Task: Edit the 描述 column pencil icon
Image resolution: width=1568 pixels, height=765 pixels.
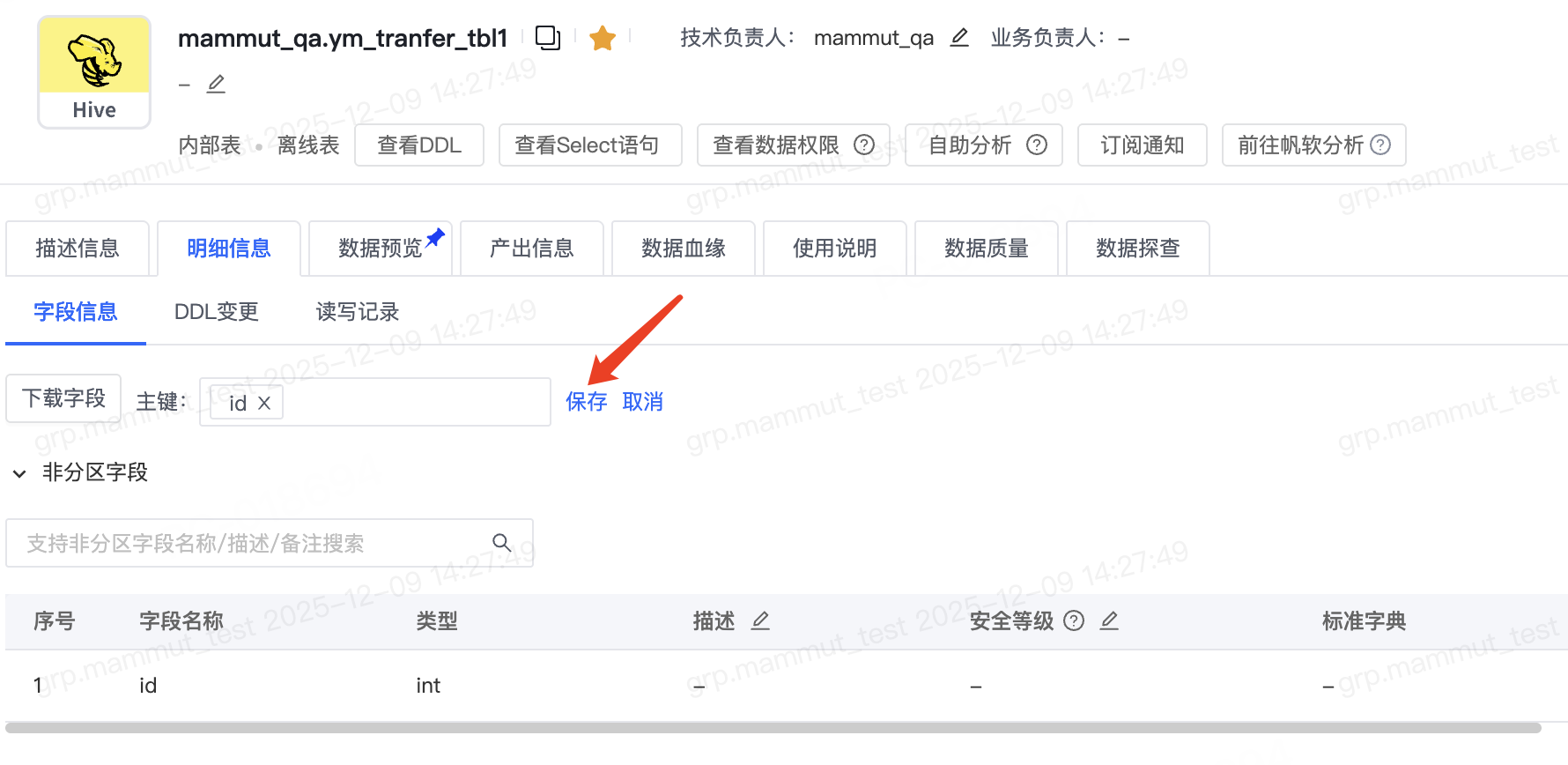Action: point(760,620)
